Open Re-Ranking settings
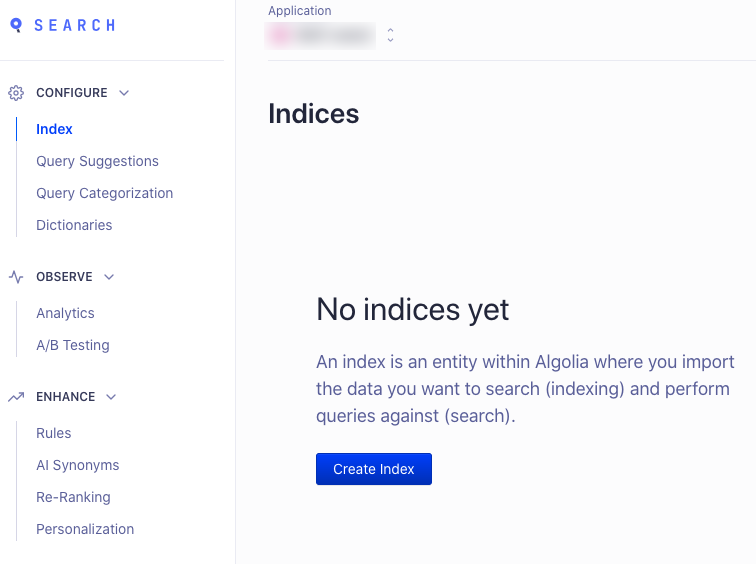Image resolution: width=756 pixels, height=564 pixels. coord(73,497)
